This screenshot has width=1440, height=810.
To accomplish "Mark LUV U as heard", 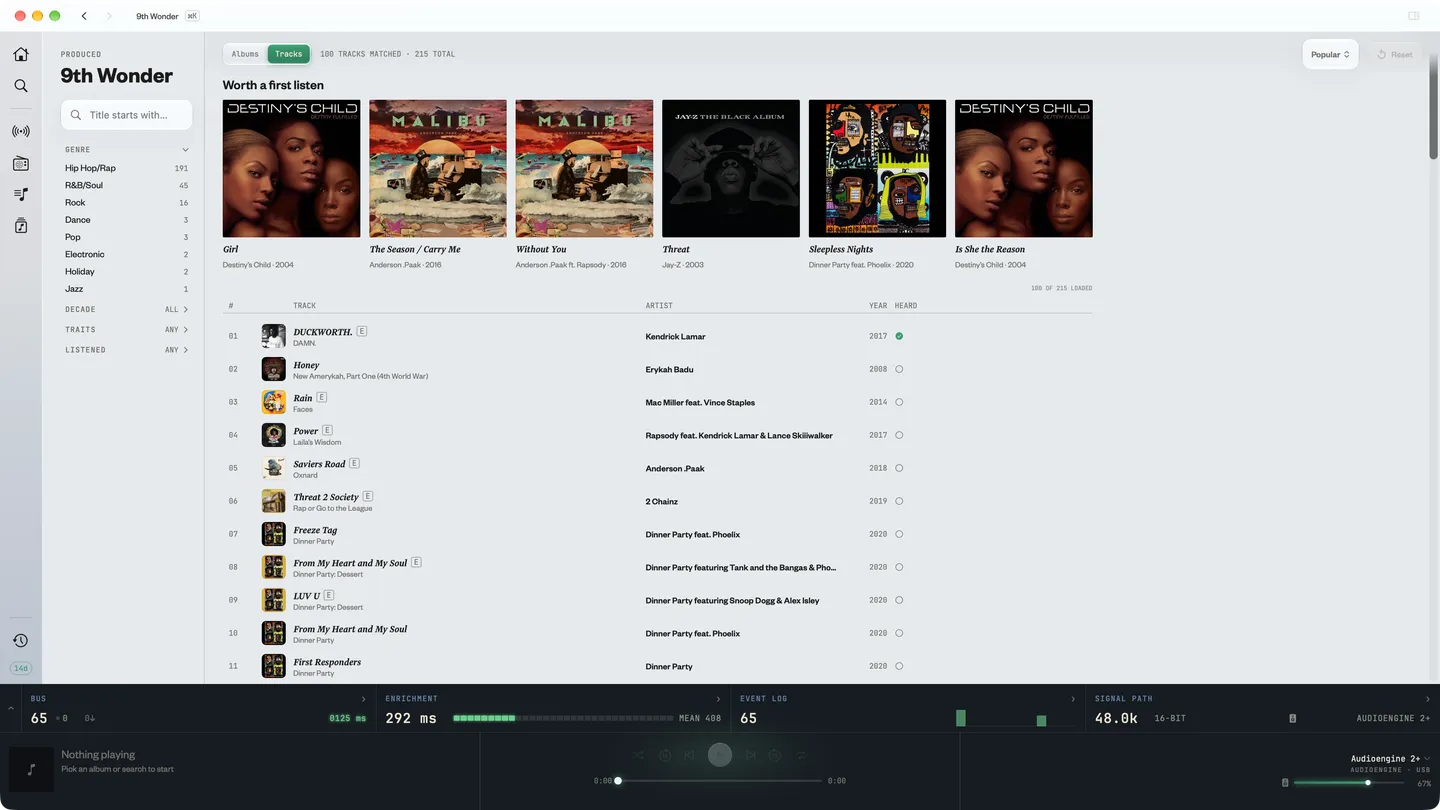I will (899, 600).
